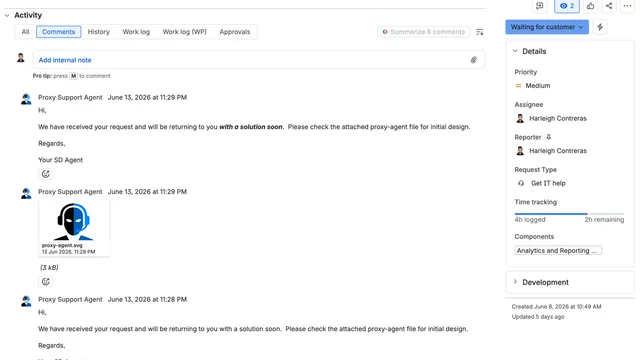The height and width of the screenshot is (360, 640).
Task: Click the assignee Harleigh Contreras
Action: (x=558, y=118)
